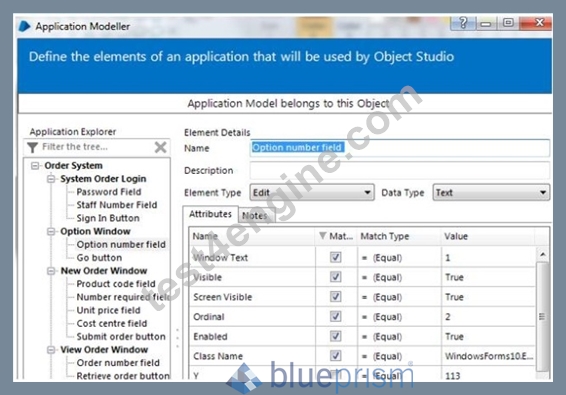Click the Description input field
The width and height of the screenshot is (566, 395).
(x=400, y=170)
